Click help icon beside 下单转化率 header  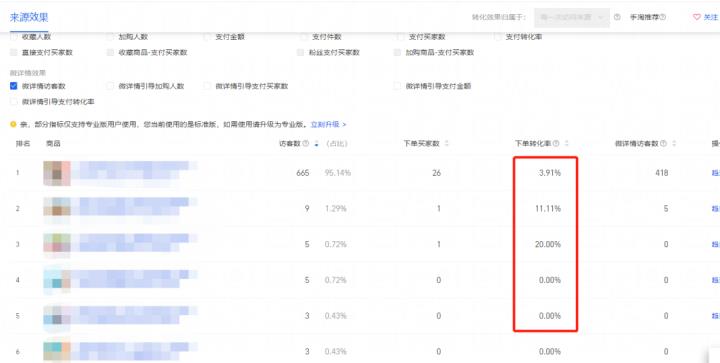tap(556, 144)
